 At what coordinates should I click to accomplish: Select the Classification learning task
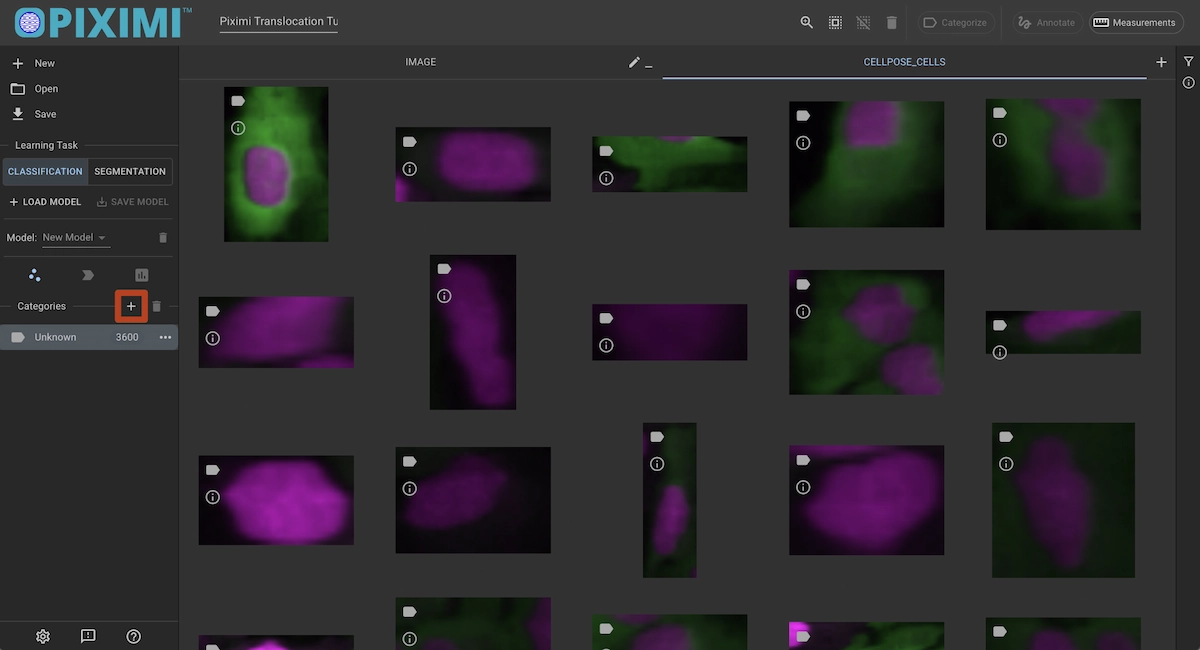(x=45, y=171)
